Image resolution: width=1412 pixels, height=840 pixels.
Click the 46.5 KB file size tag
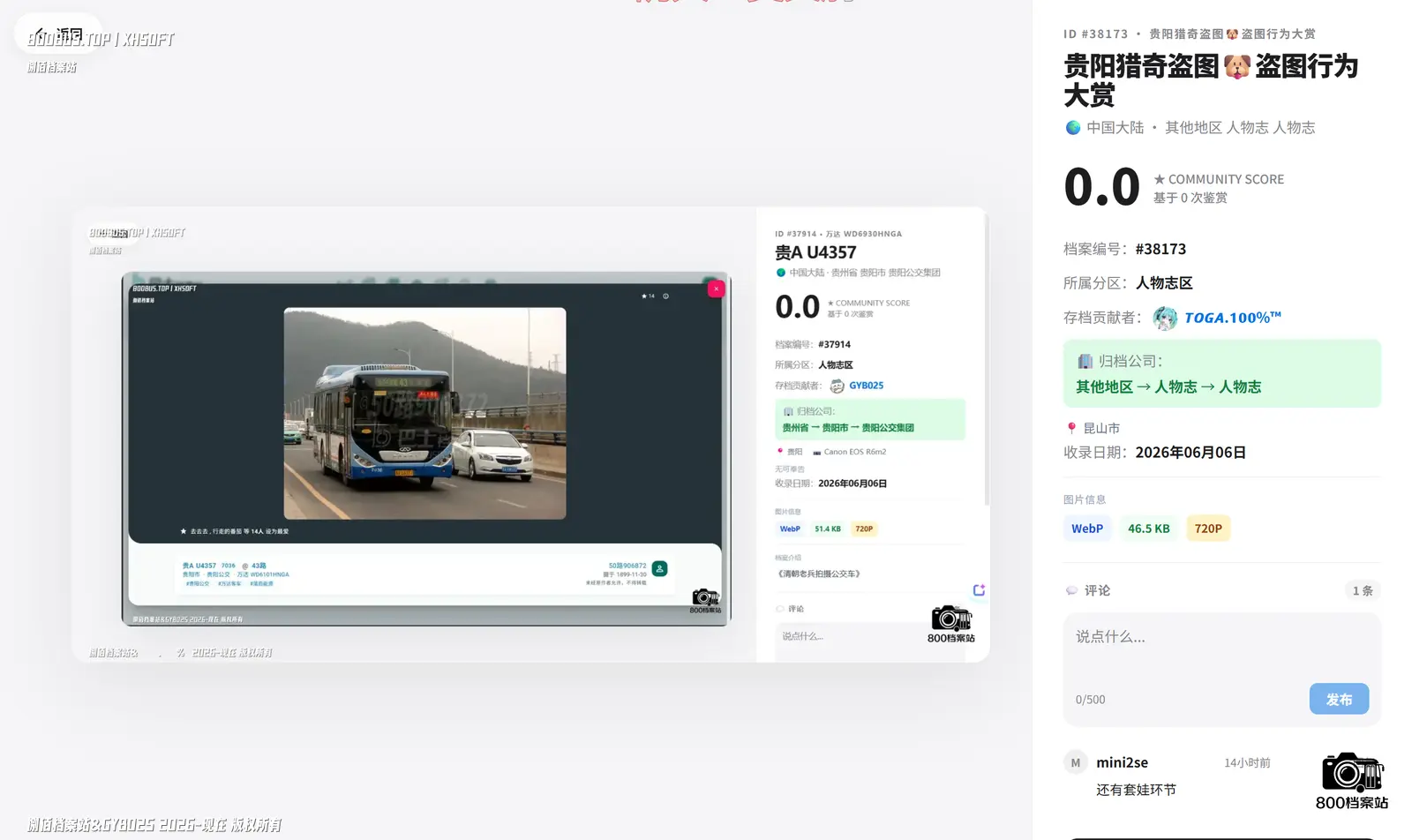coord(1149,529)
